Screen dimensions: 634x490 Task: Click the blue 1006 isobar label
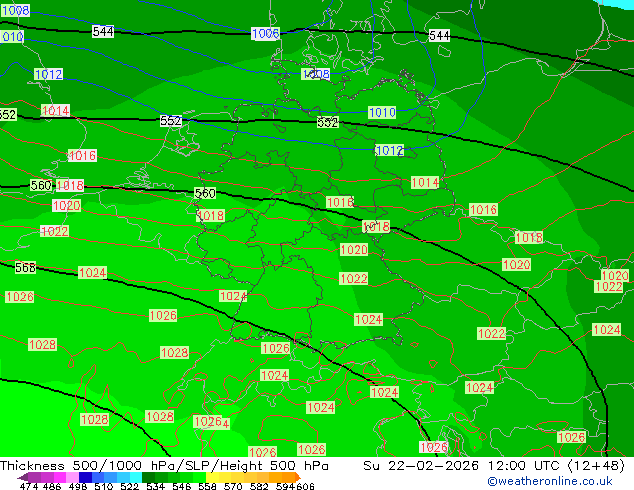(x=265, y=34)
